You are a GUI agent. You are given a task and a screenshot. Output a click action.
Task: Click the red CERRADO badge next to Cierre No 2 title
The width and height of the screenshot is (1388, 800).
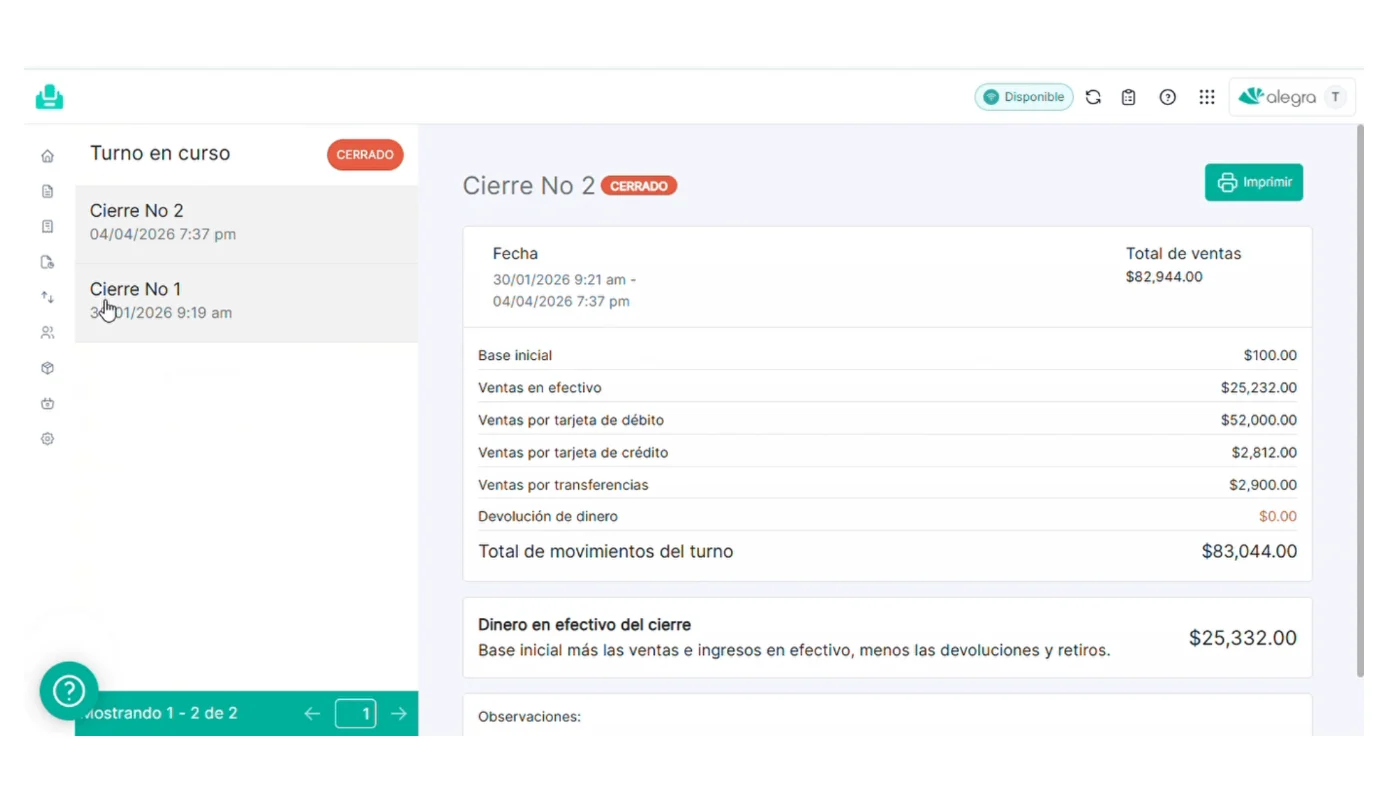[x=639, y=185]
